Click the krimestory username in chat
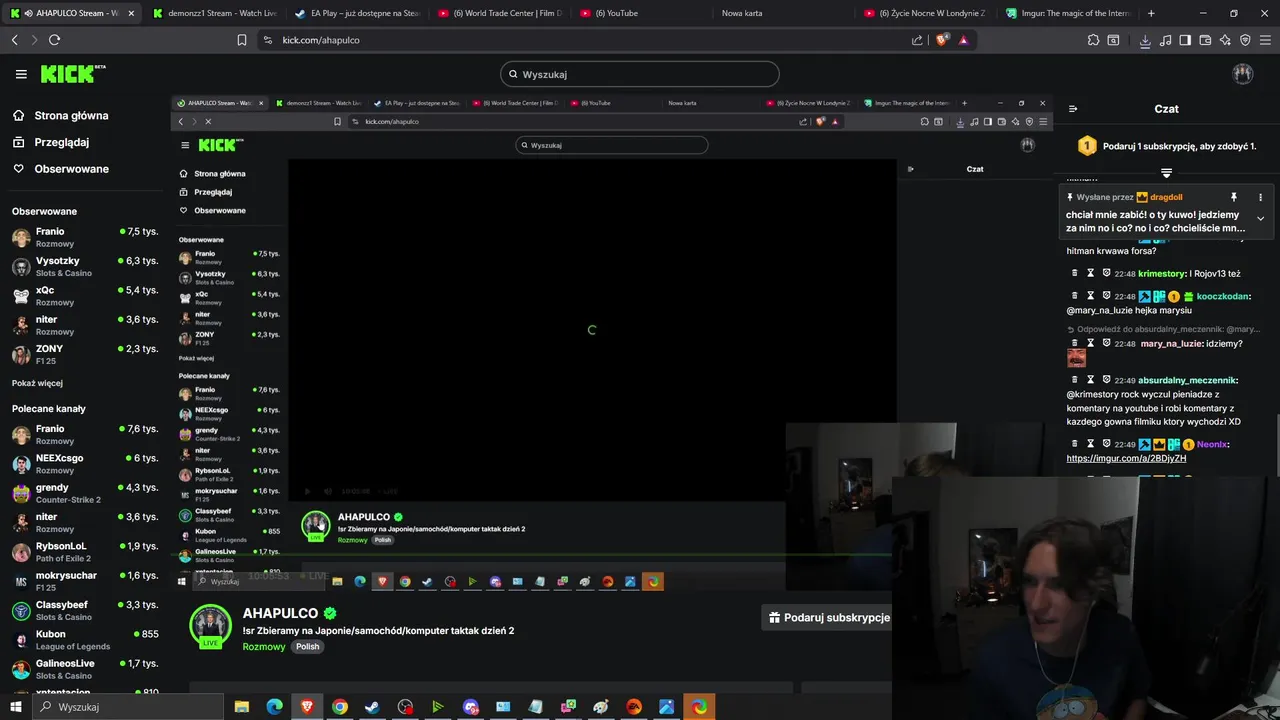The height and width of the screenshot is (720, 1280). [1161, 274]
